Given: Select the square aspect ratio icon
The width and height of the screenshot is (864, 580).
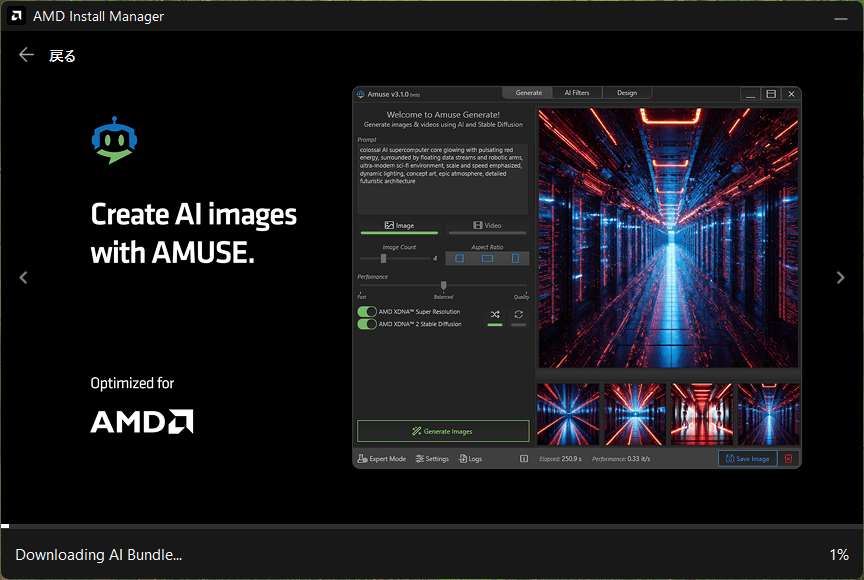Looking at the screenshot, I should click(x=460, y=258).
